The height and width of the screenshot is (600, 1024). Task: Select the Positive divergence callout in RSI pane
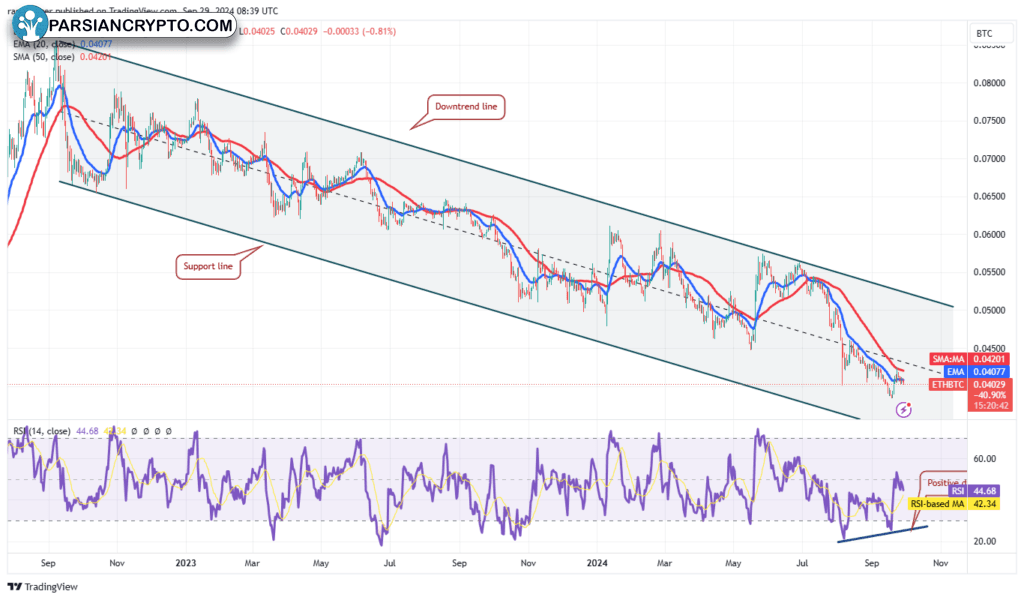[x=943, y=483]
